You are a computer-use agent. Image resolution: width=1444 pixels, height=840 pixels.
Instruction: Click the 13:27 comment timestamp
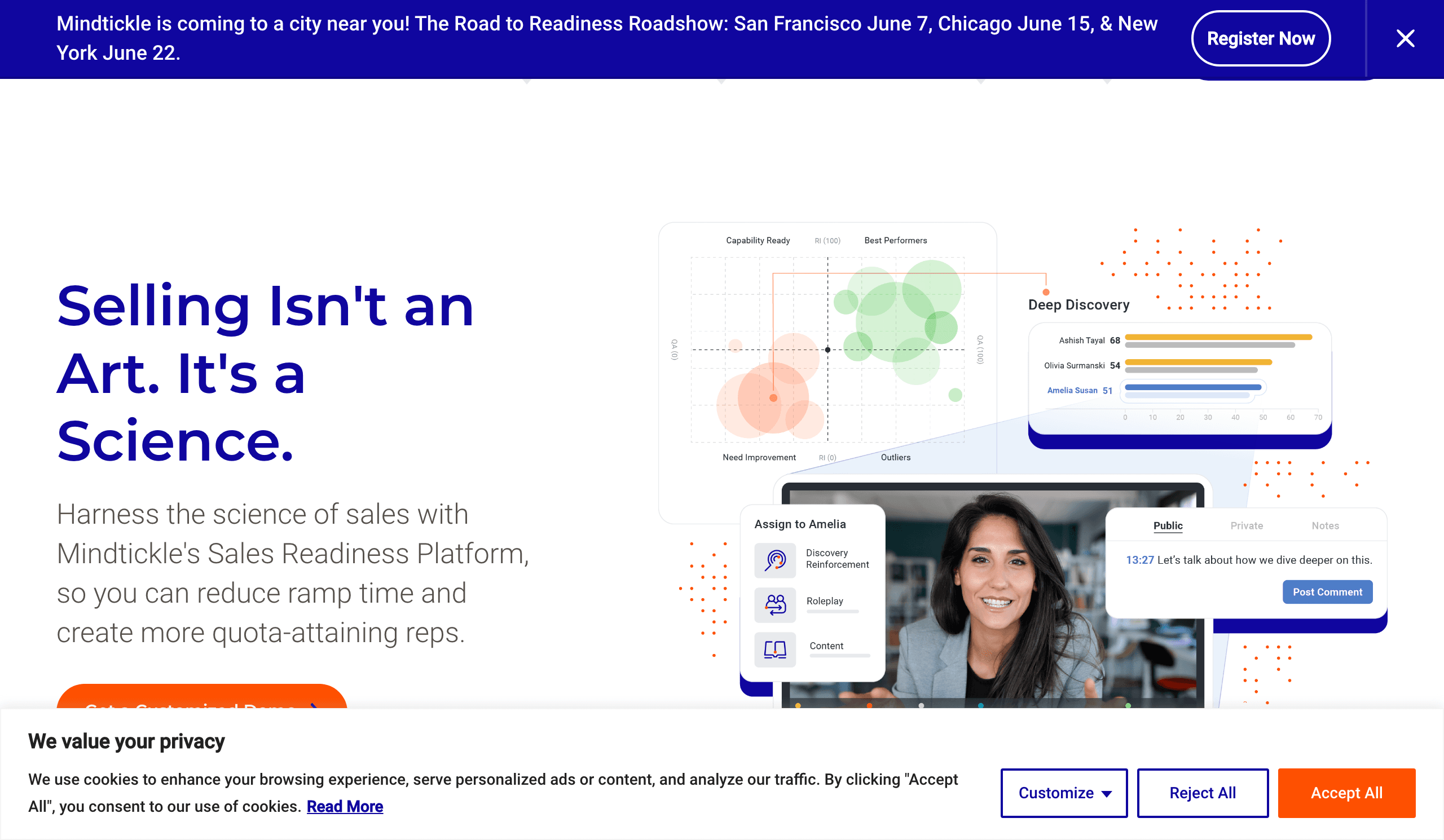(x=1140, y=560)
